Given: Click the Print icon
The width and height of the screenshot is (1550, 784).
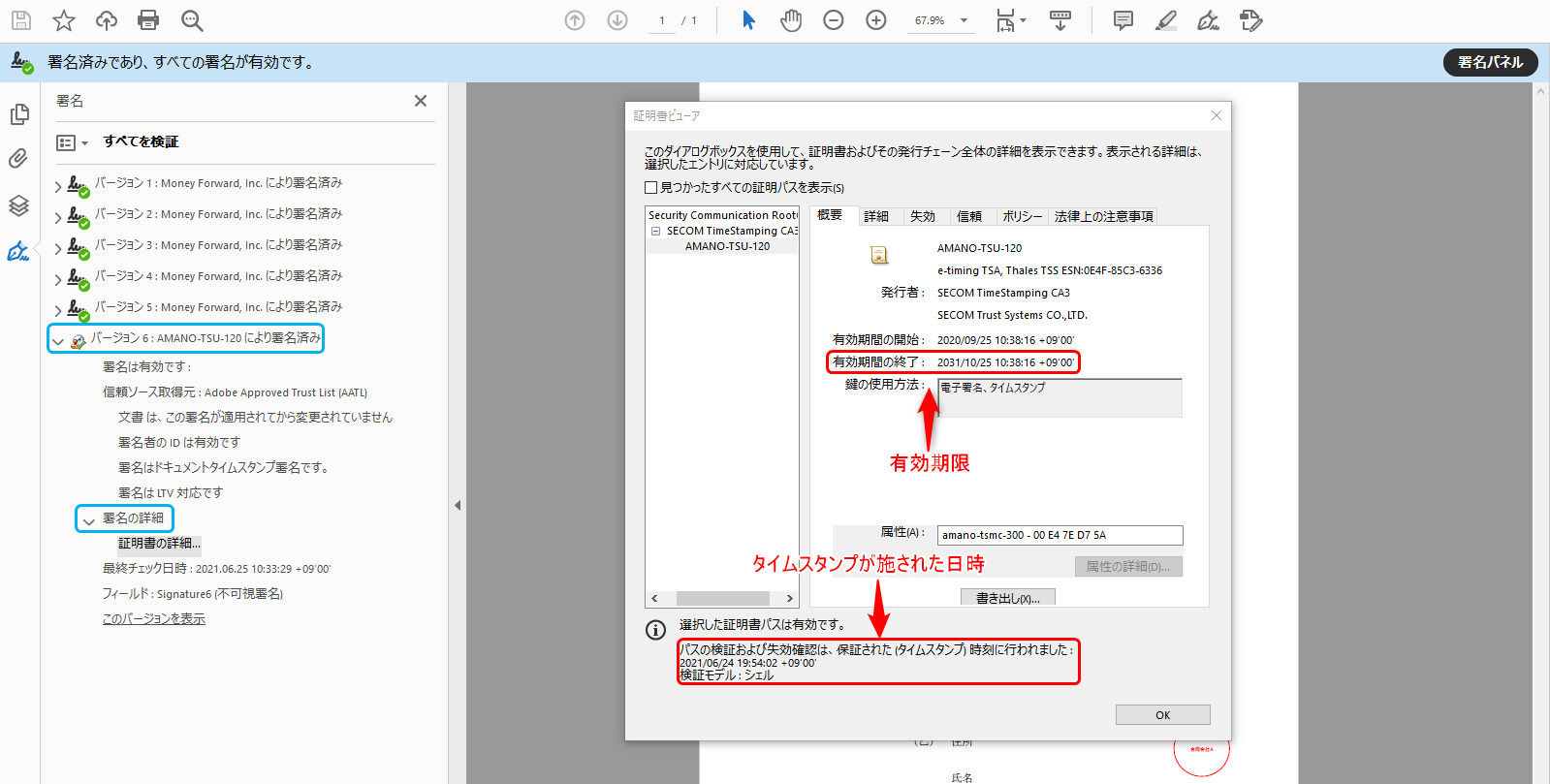Looking at the screenshot, I should coord(148,20).
